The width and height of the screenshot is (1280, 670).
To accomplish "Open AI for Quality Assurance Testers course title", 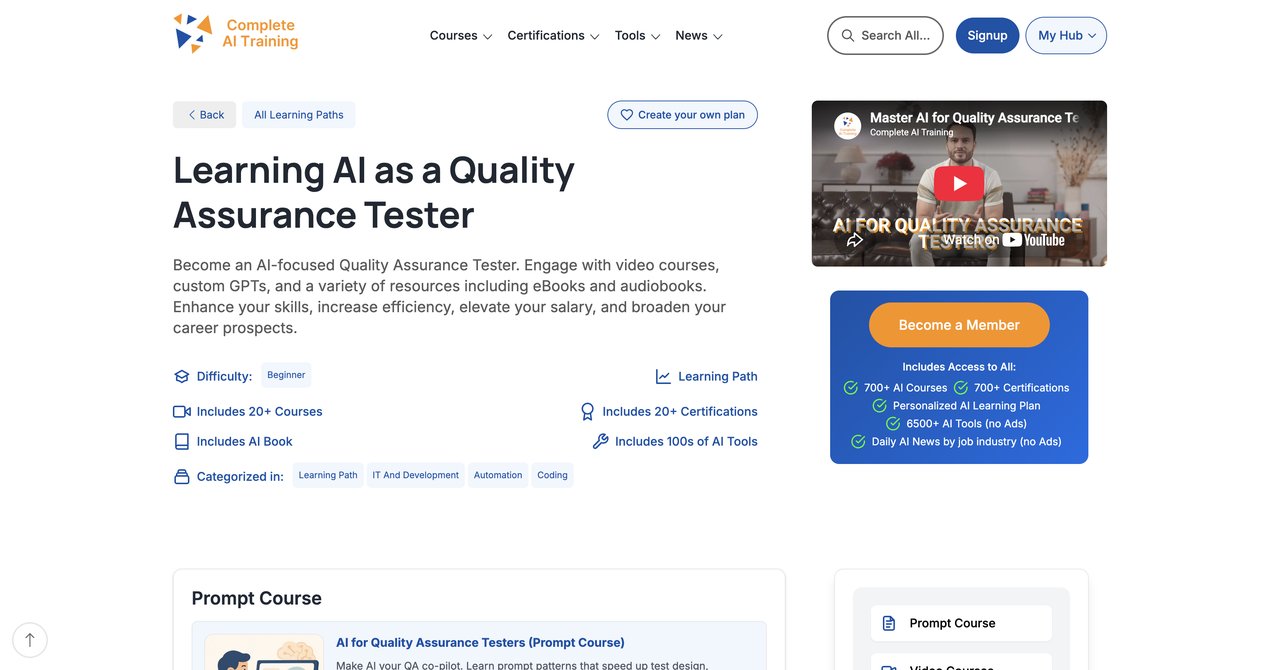I will 480,643.
